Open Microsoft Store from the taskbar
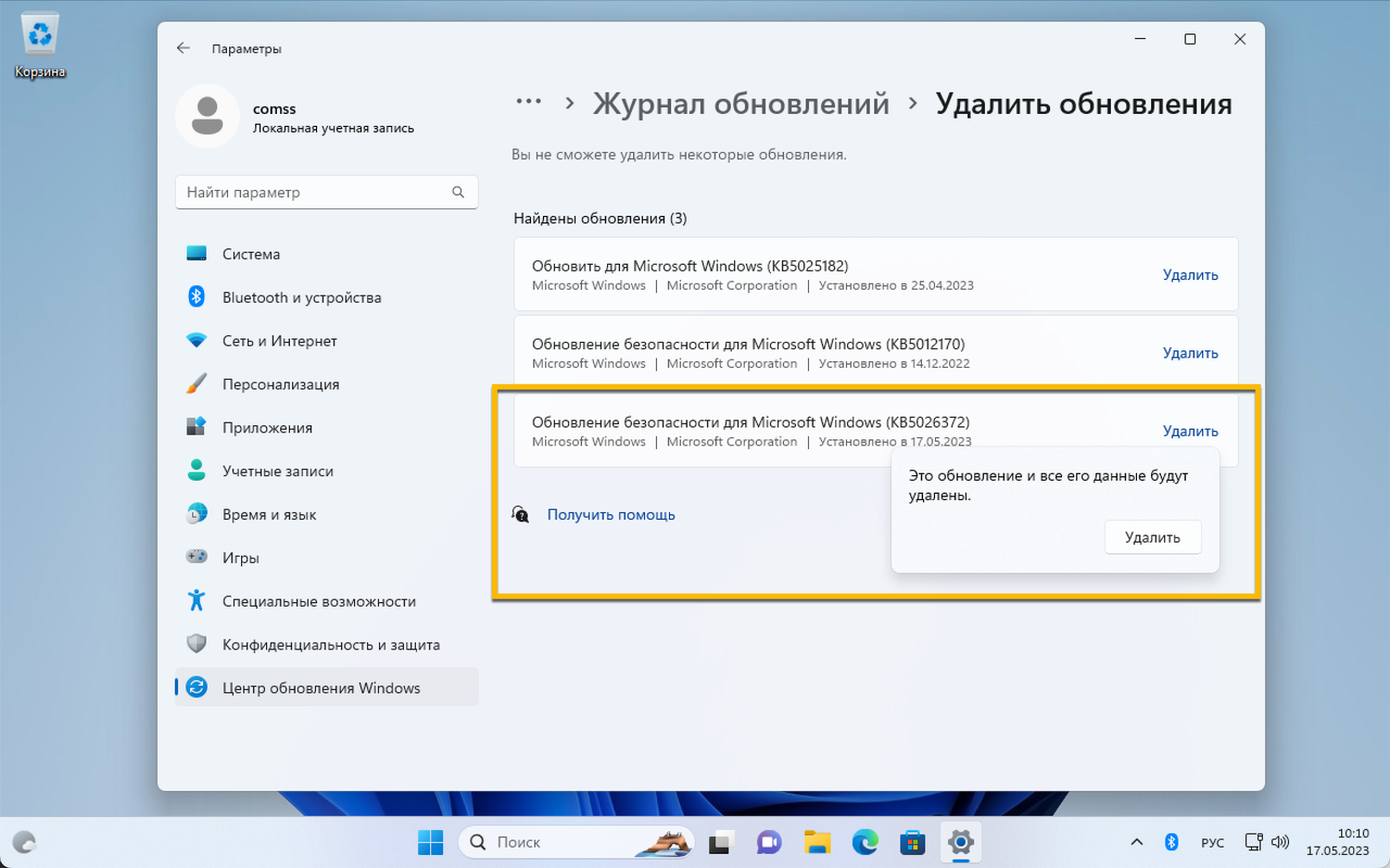 (913, 842)
